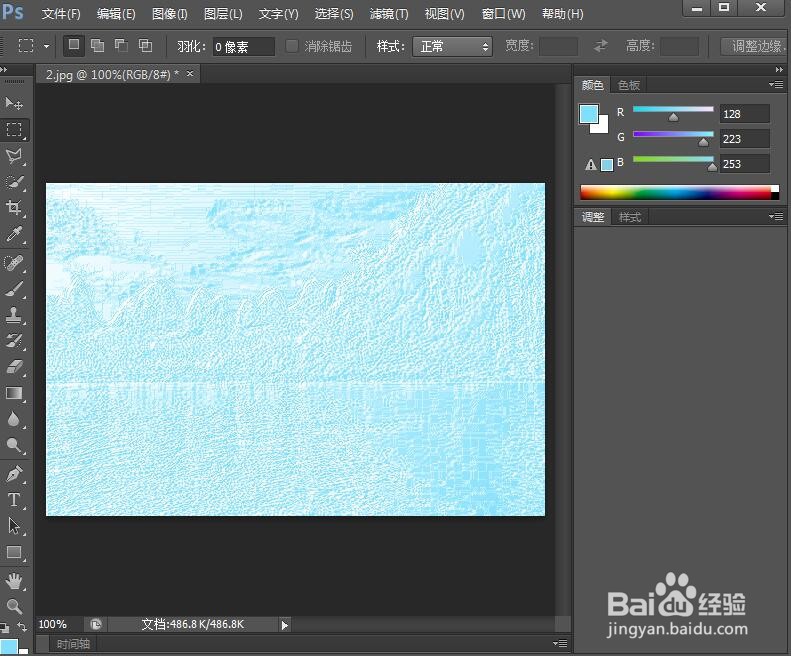Select the Blur tool
Image resolution: width=791 pixels, height=656 pixels.
[14, 419]
